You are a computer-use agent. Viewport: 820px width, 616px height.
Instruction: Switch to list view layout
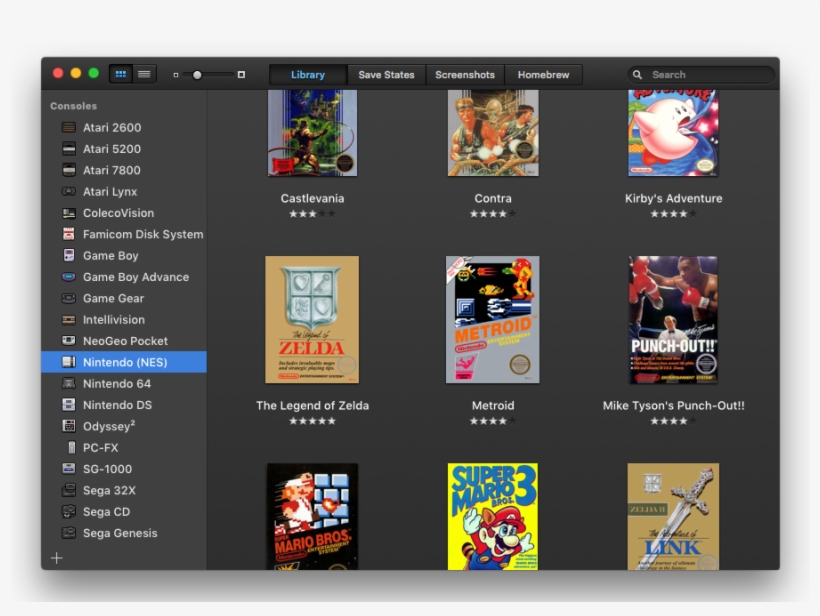145,74
